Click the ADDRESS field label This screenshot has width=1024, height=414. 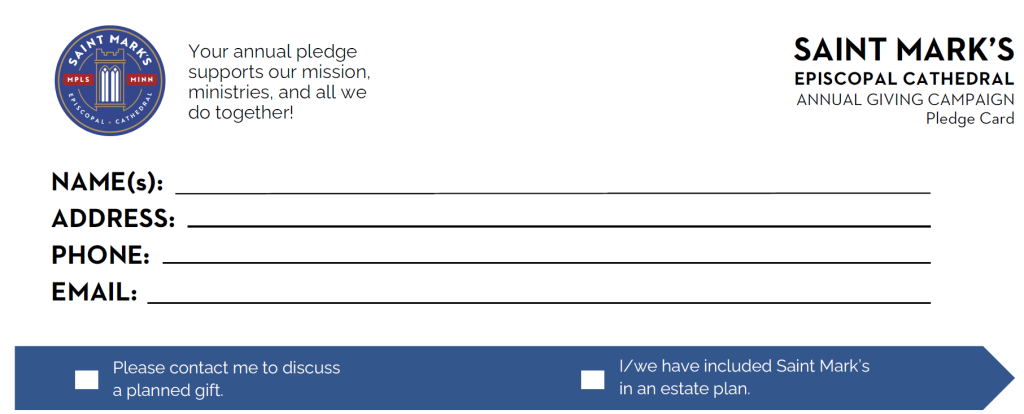pyautogui.click(x=113, y=219)
